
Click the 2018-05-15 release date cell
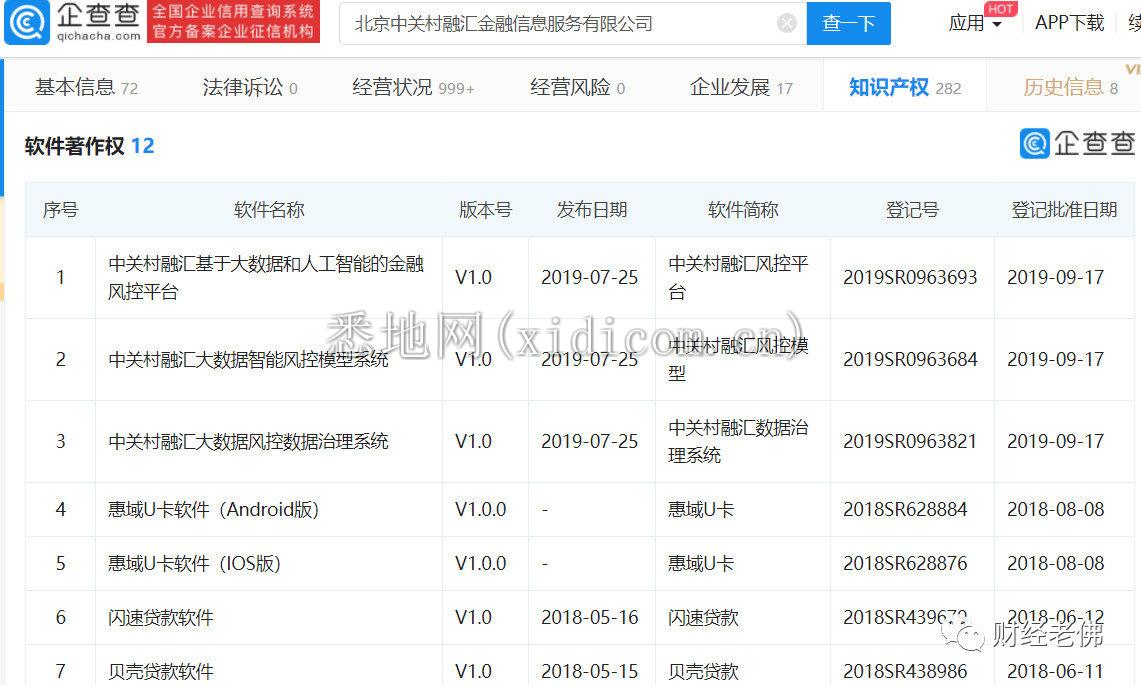coord(589,671)
